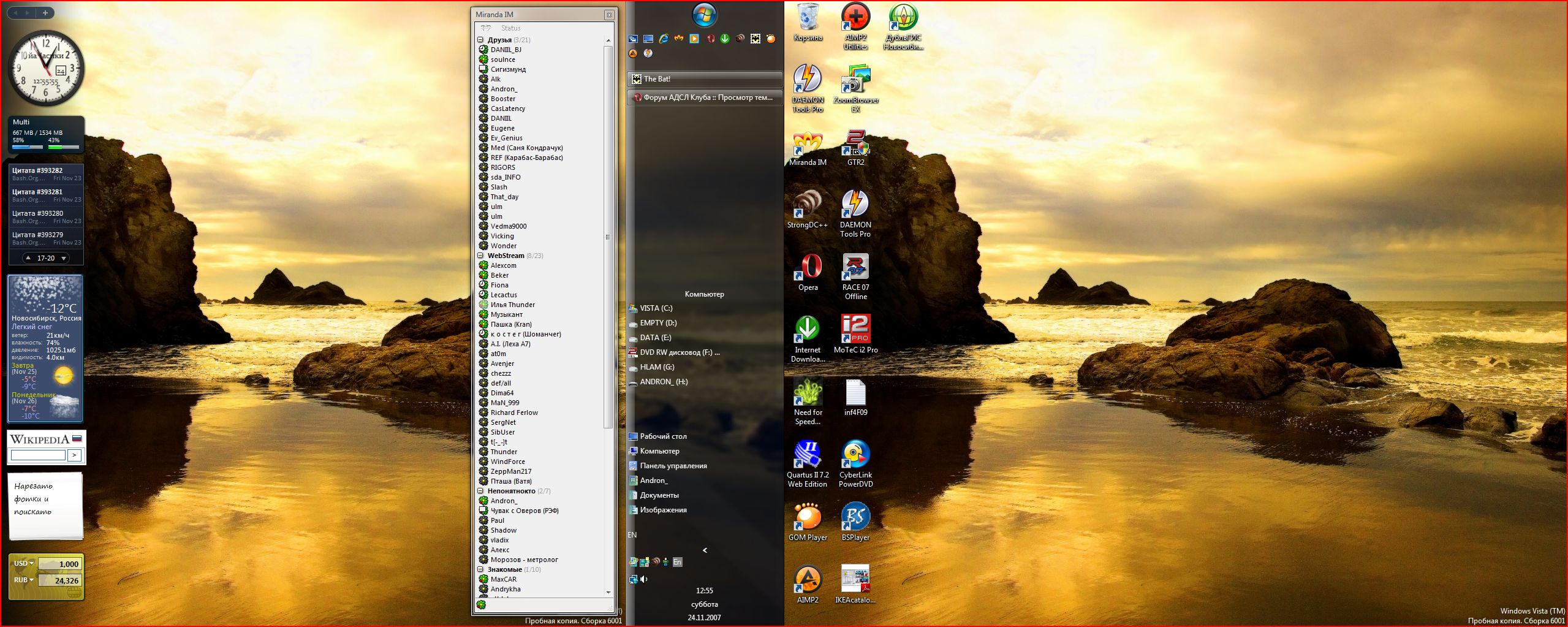This screenshot has height=627, width=1568.
Task: Open the Панель управления link
Action: [x=673, y=466]
